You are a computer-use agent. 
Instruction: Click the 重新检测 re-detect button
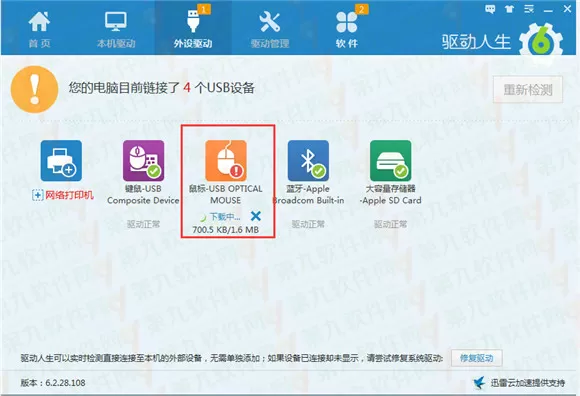tap(528, 89)
